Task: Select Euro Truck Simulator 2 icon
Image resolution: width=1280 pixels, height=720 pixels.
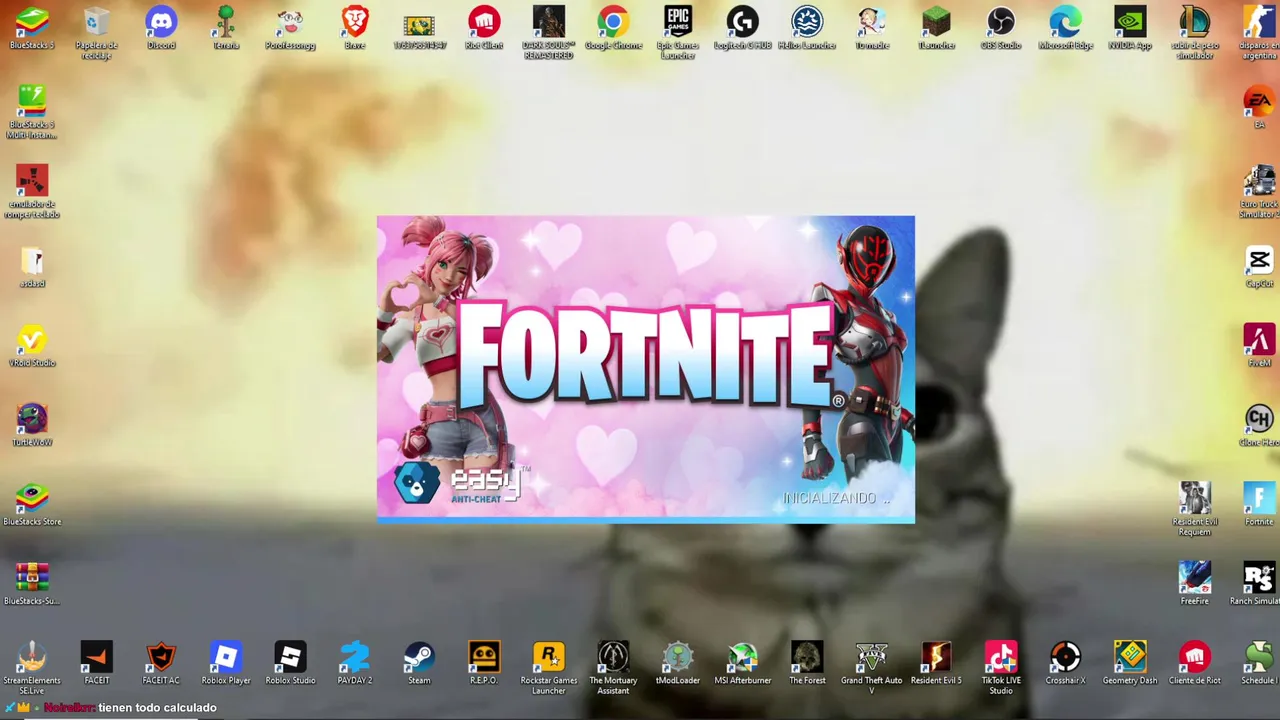Action: 1259,192
